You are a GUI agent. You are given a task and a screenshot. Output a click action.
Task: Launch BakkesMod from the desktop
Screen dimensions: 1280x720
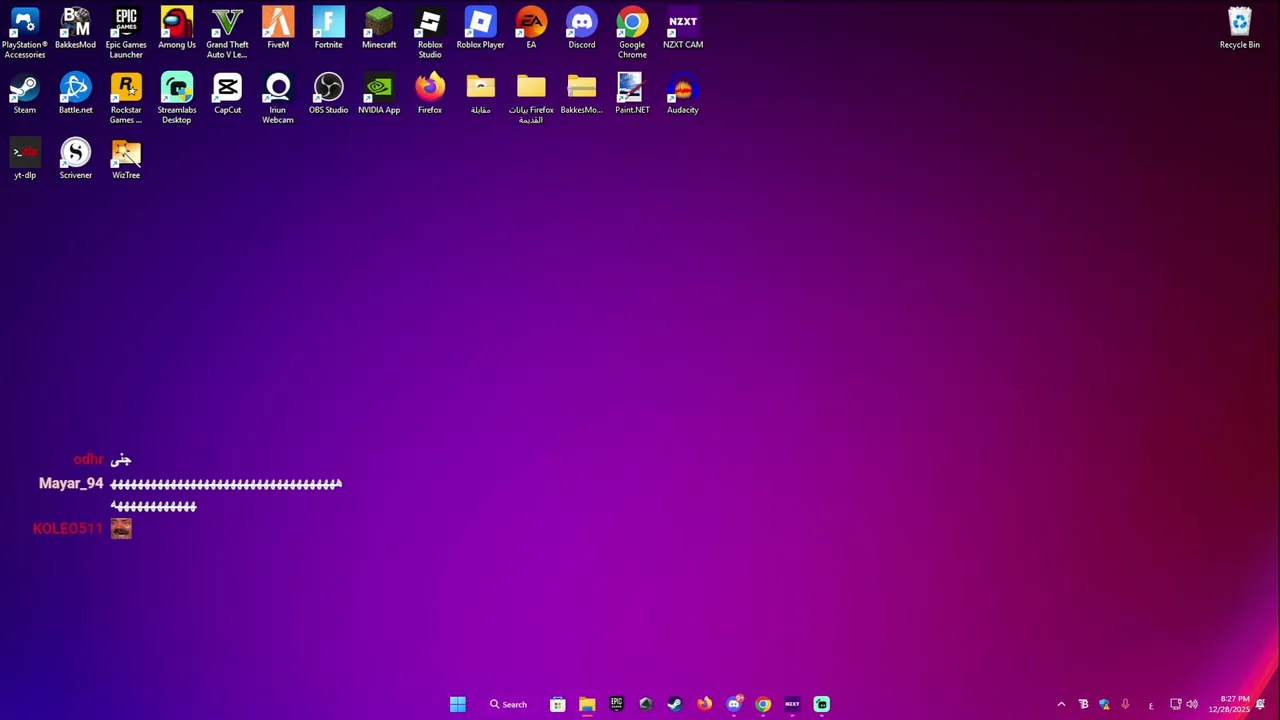75,28
